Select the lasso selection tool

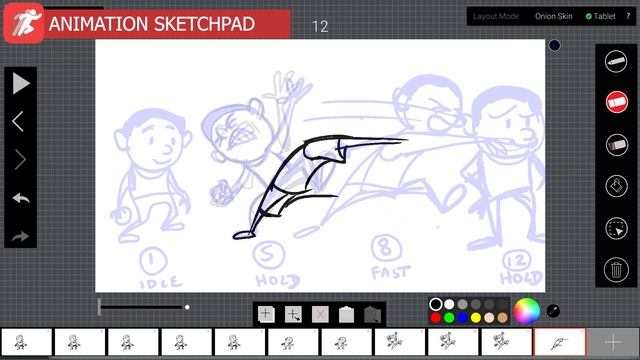coord(616,228)
